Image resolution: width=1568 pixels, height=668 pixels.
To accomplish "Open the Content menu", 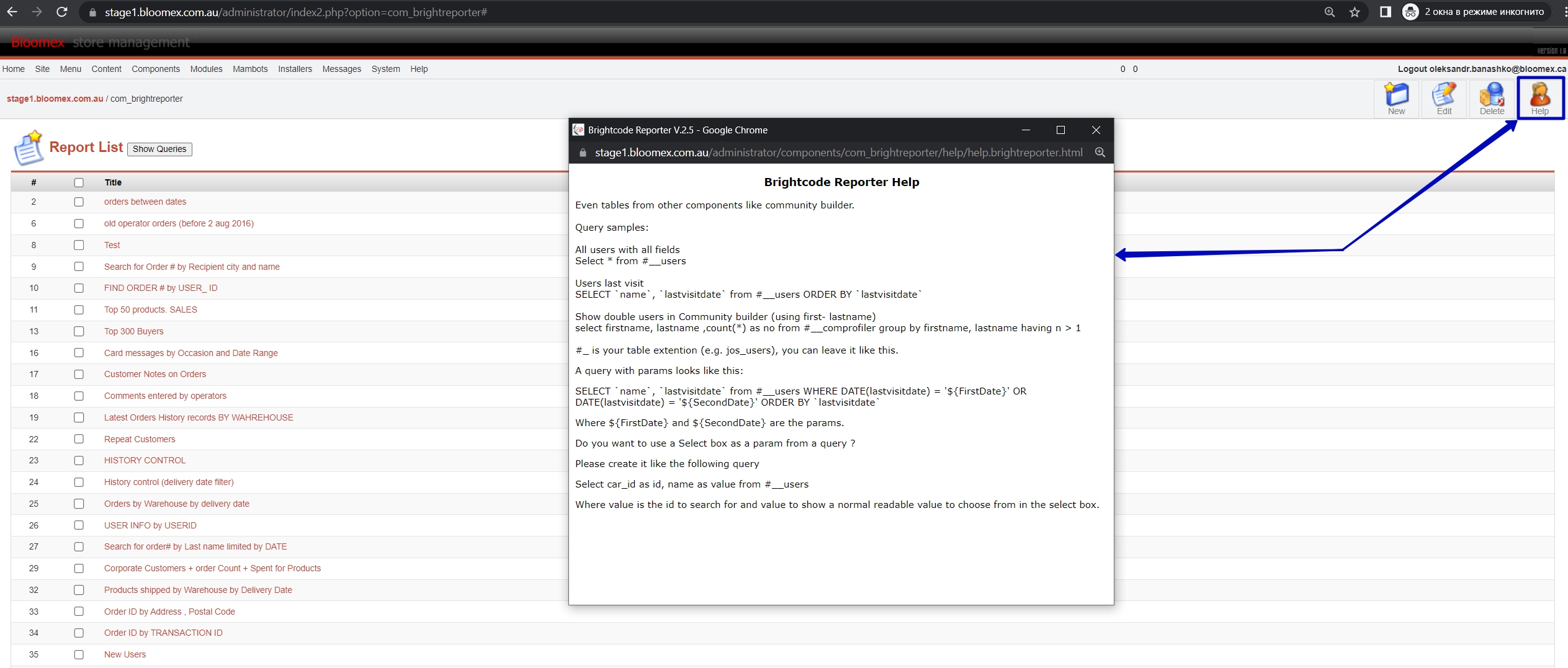I will click(x=106, y=69).
